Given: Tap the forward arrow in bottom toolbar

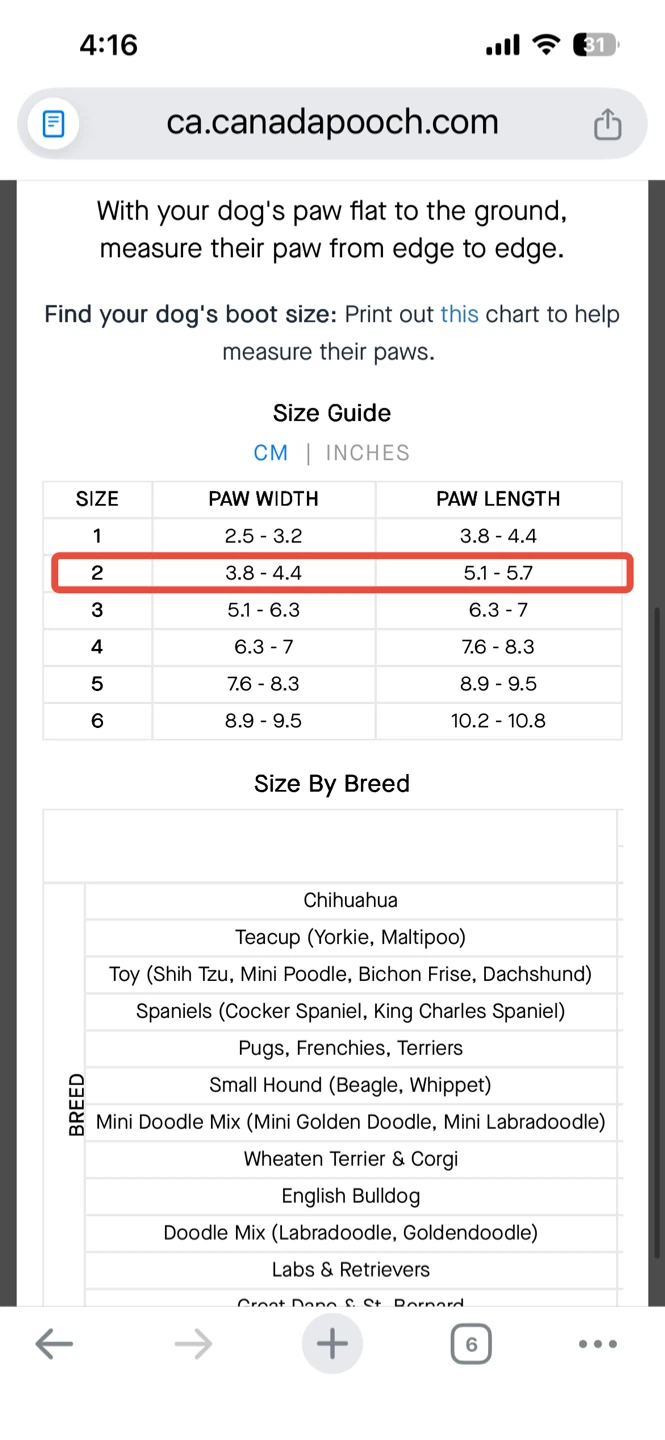Looking at the screenshot, I should (193, 1344).
